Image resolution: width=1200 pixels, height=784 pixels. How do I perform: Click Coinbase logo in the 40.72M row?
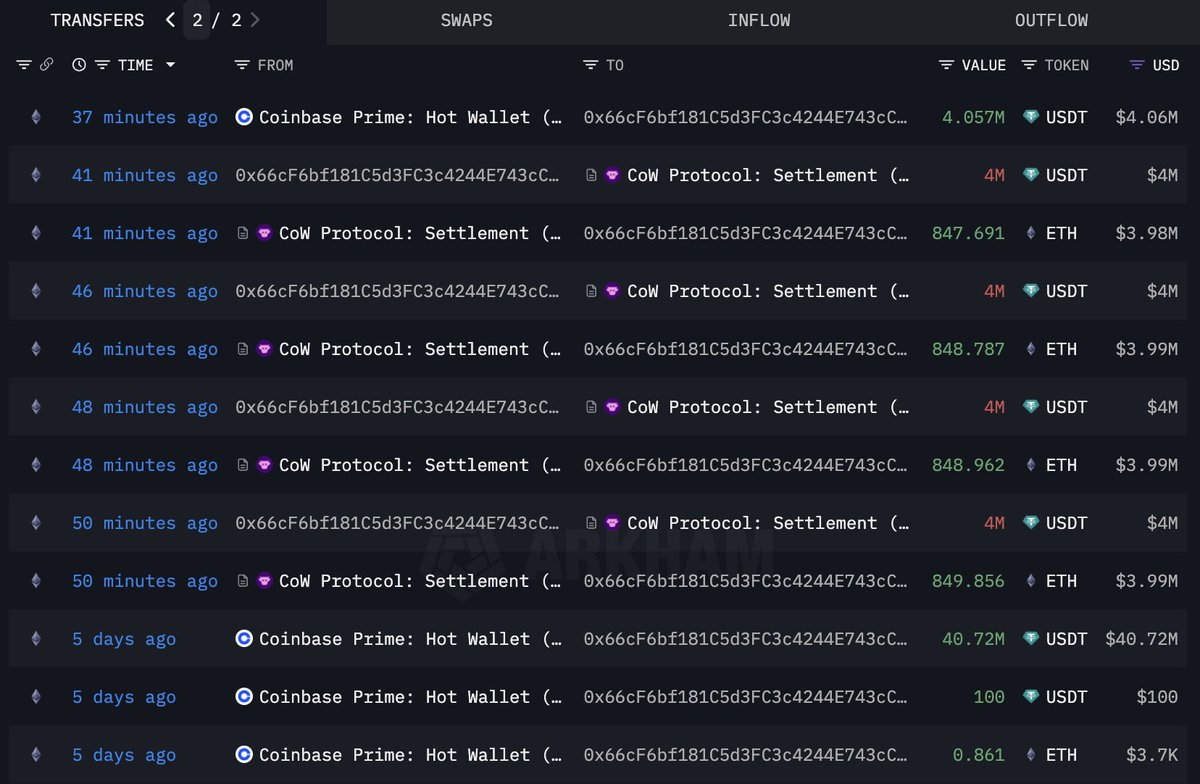pos(244,639)
